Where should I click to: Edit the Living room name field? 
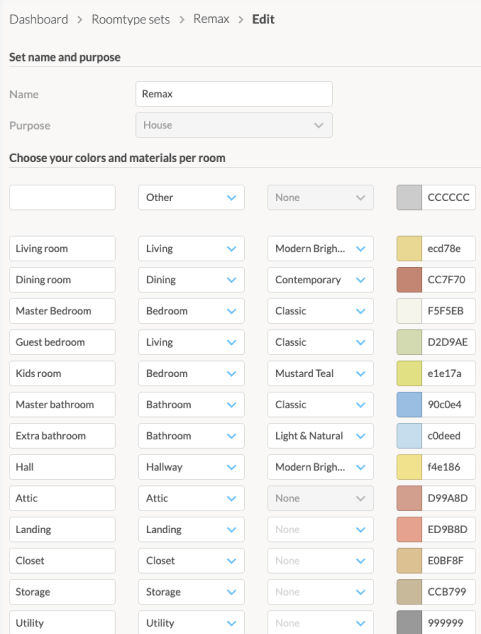pyautogui.click(x=62, y=249)
